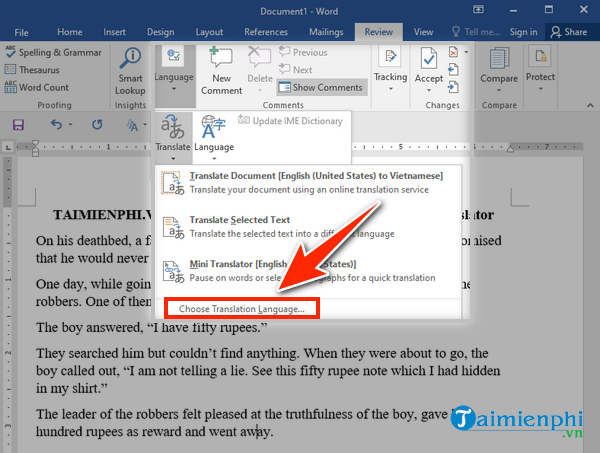
Task: Insert a New Comment
Action: coord(222,71)
